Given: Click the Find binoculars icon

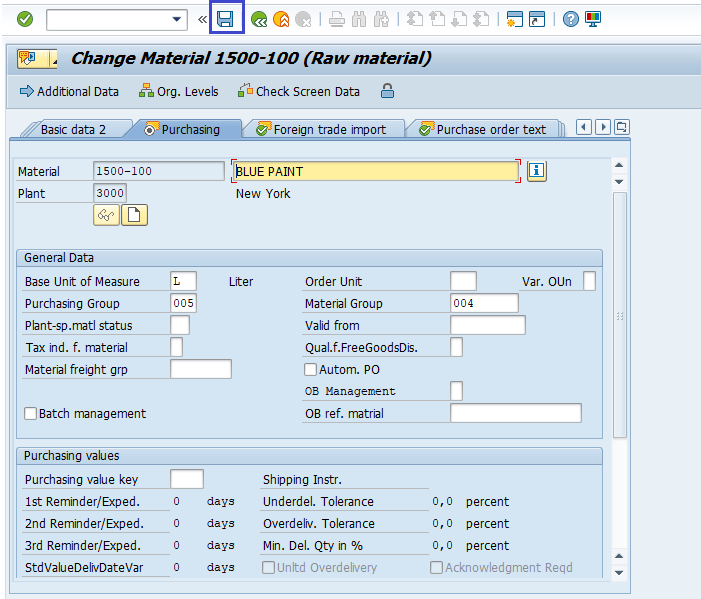Looking at the screenshot, I should click(x=359, y=19).
